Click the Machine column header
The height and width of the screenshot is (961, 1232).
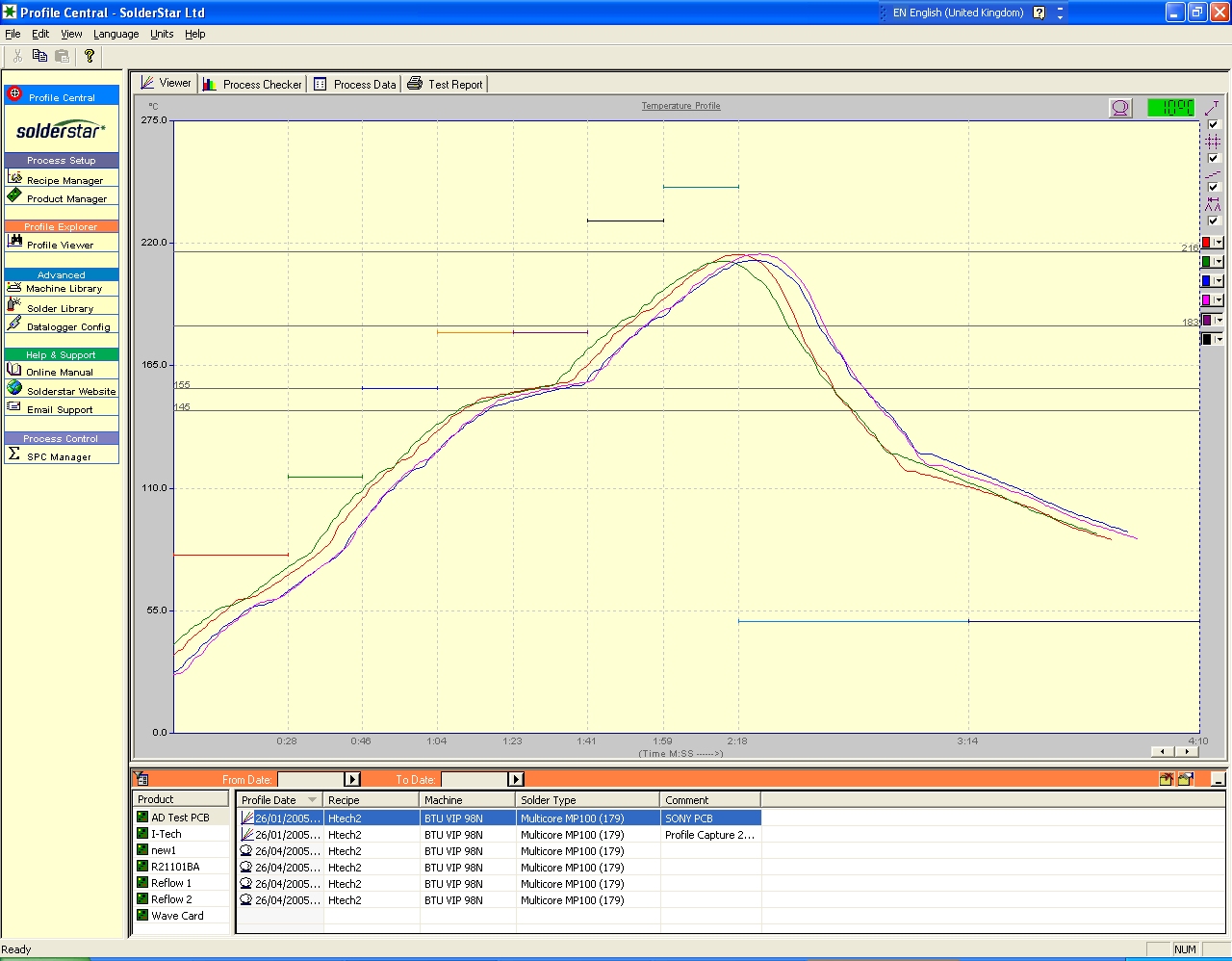(468, 800)
